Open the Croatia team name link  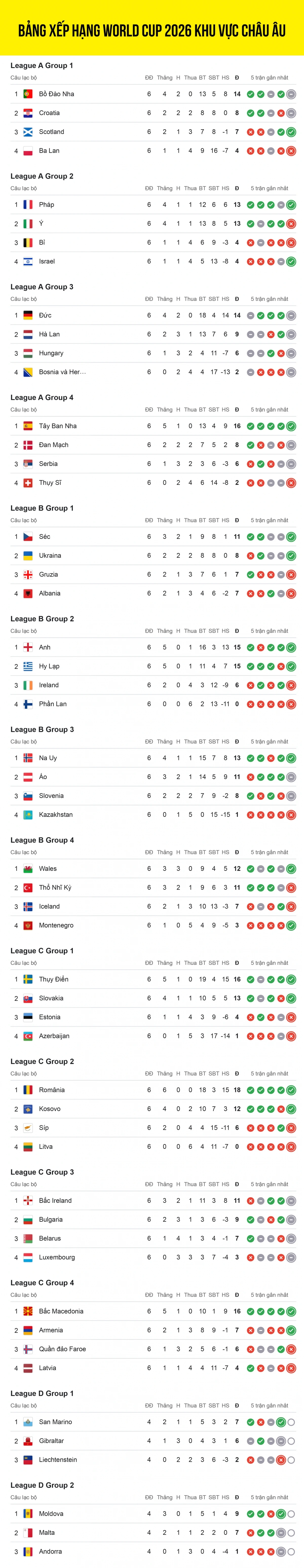coord(49,113)
